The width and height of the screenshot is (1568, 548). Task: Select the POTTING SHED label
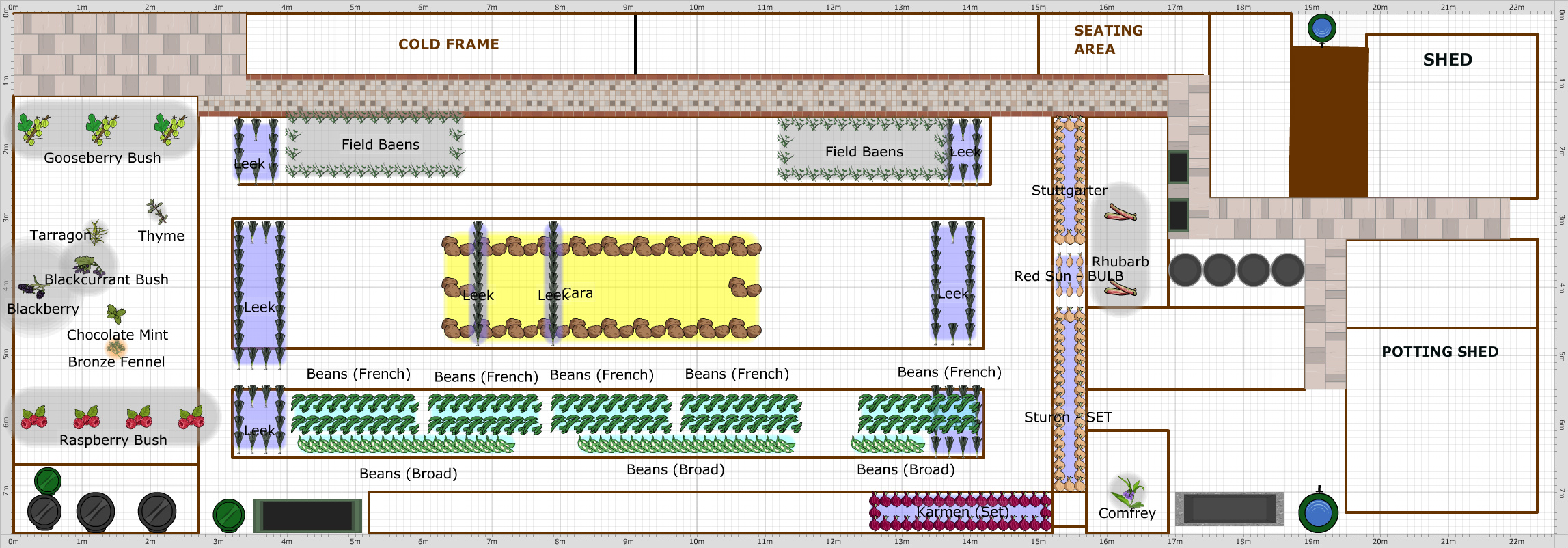point(1440,352)
